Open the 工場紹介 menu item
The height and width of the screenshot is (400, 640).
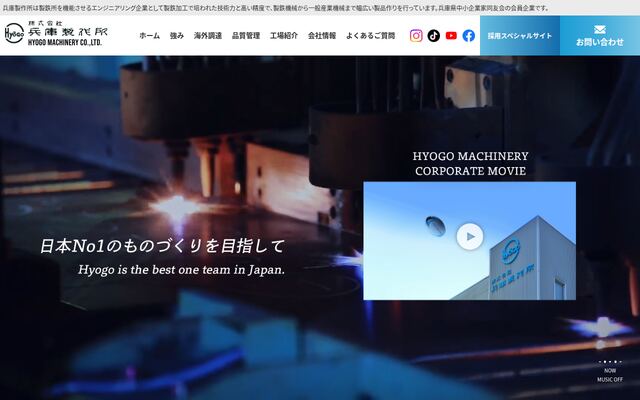pos(284,36)
